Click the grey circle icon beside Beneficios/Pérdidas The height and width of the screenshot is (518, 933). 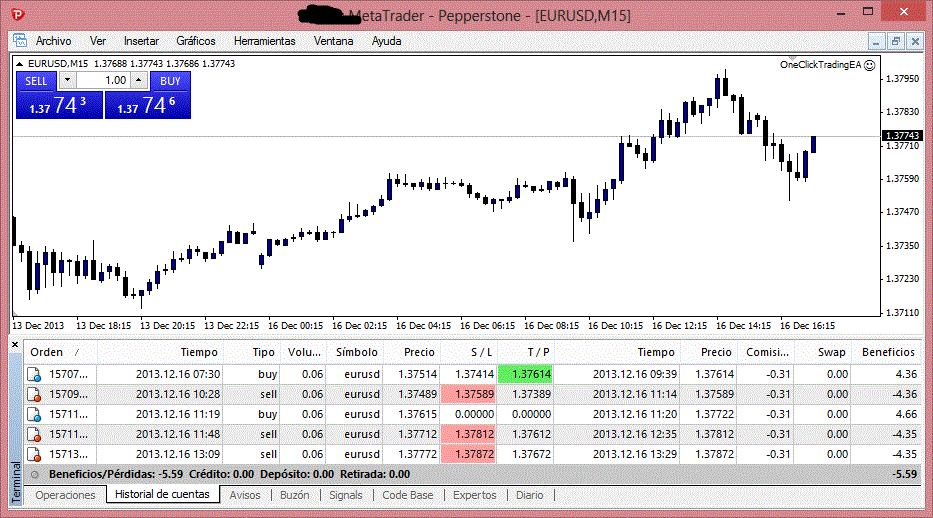[x=36, y=474]
